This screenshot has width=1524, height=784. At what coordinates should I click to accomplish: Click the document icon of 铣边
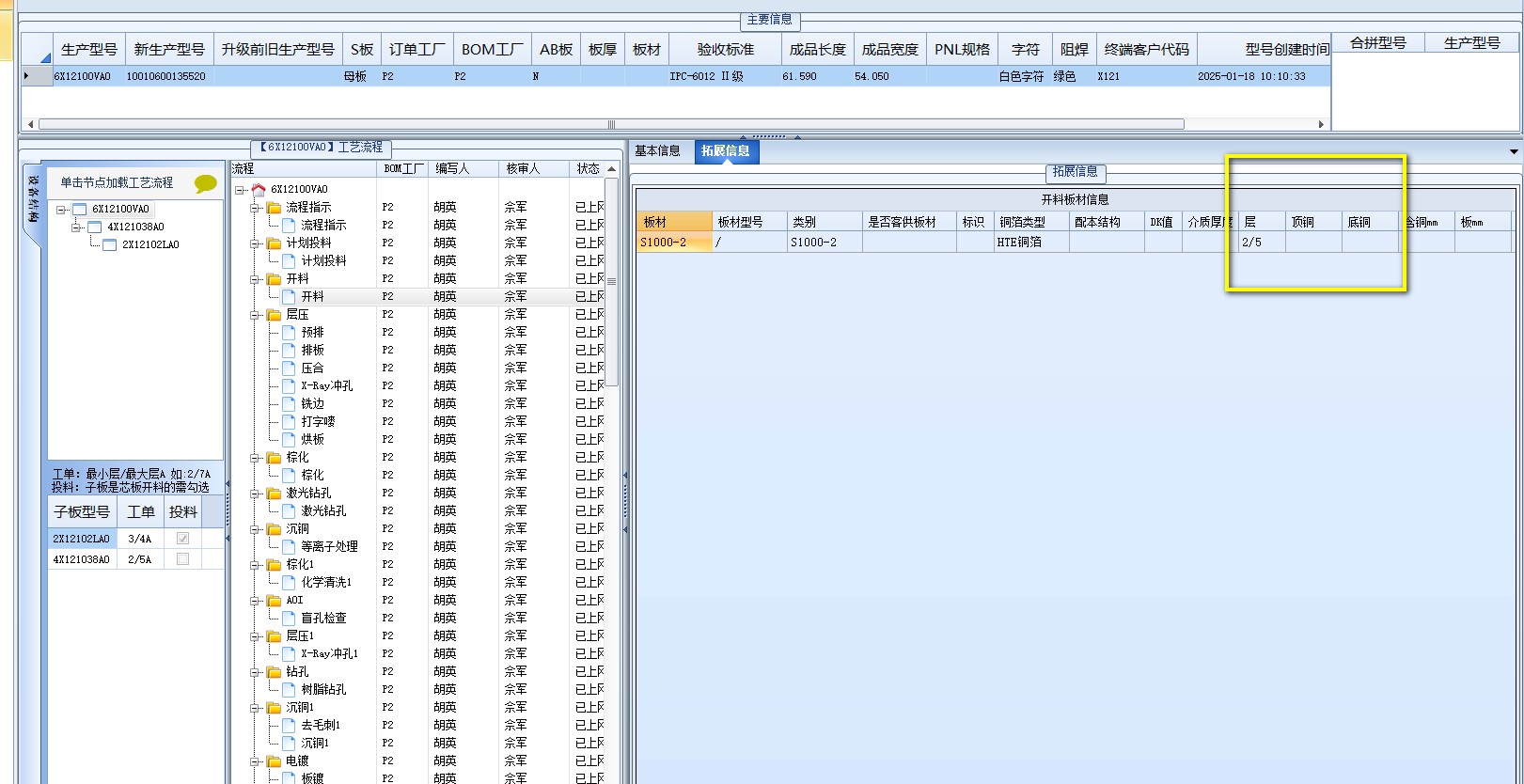coord(289,403)
